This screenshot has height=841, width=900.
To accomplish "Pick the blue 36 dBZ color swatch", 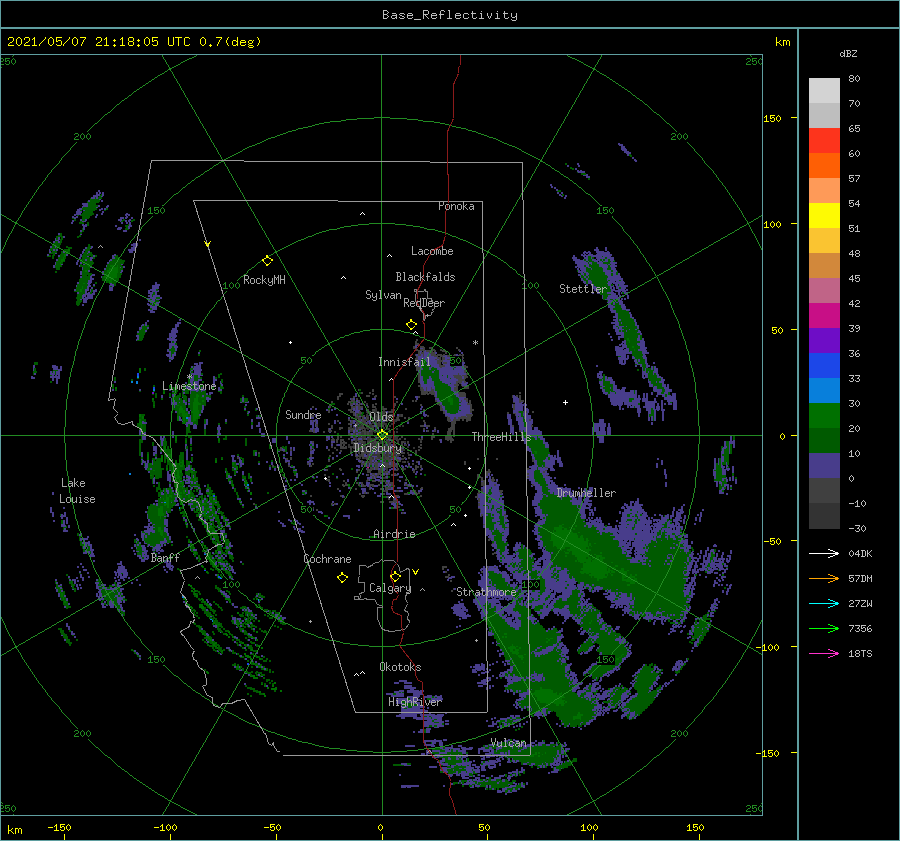I will click(824, 365).
